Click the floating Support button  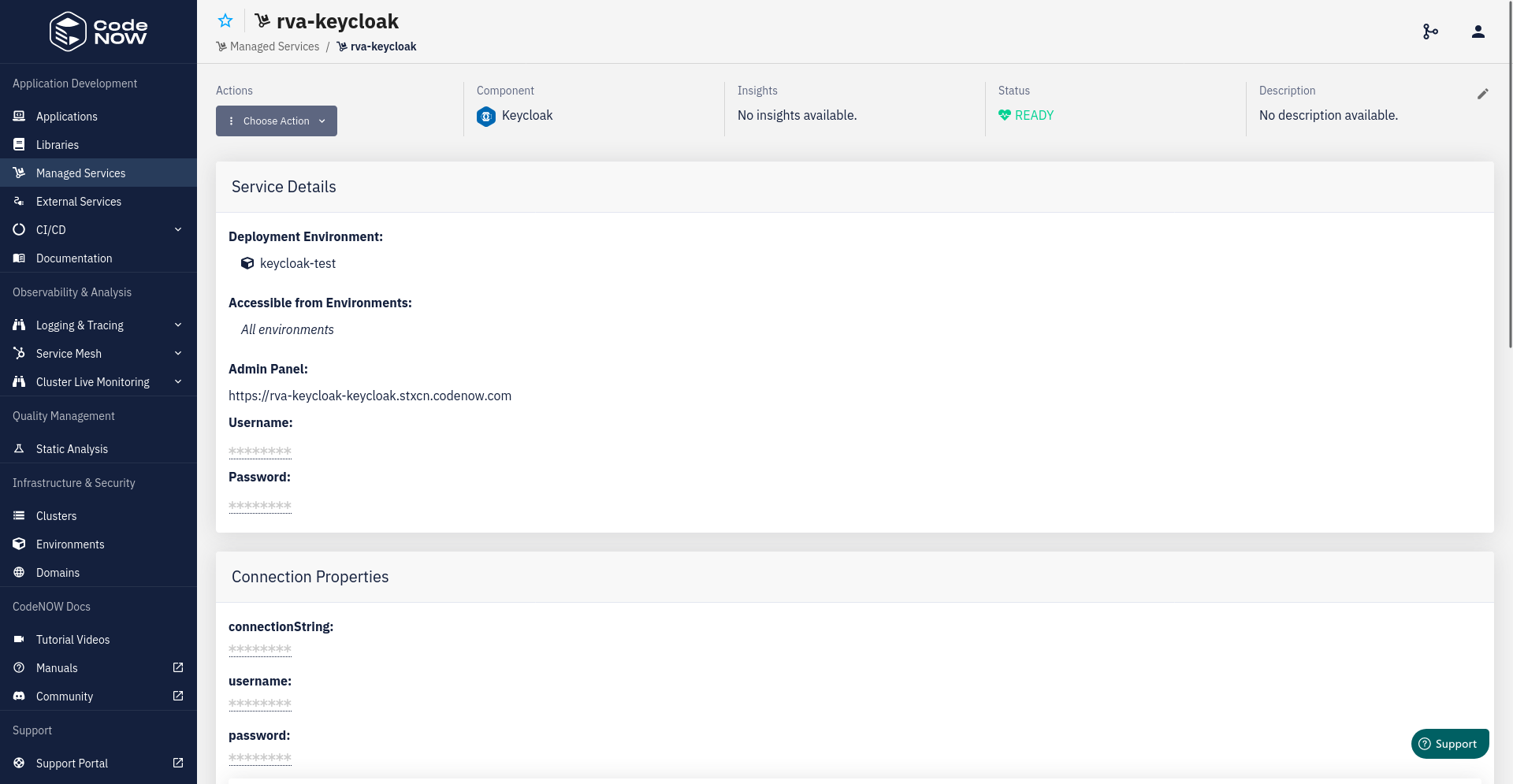[1450, 744]
